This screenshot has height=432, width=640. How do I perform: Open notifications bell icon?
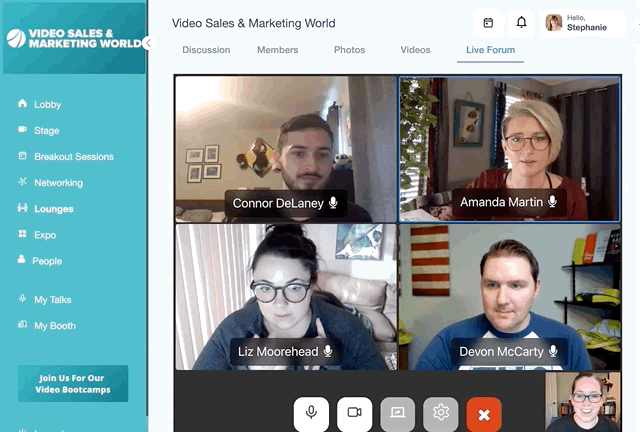coord(521,22)
